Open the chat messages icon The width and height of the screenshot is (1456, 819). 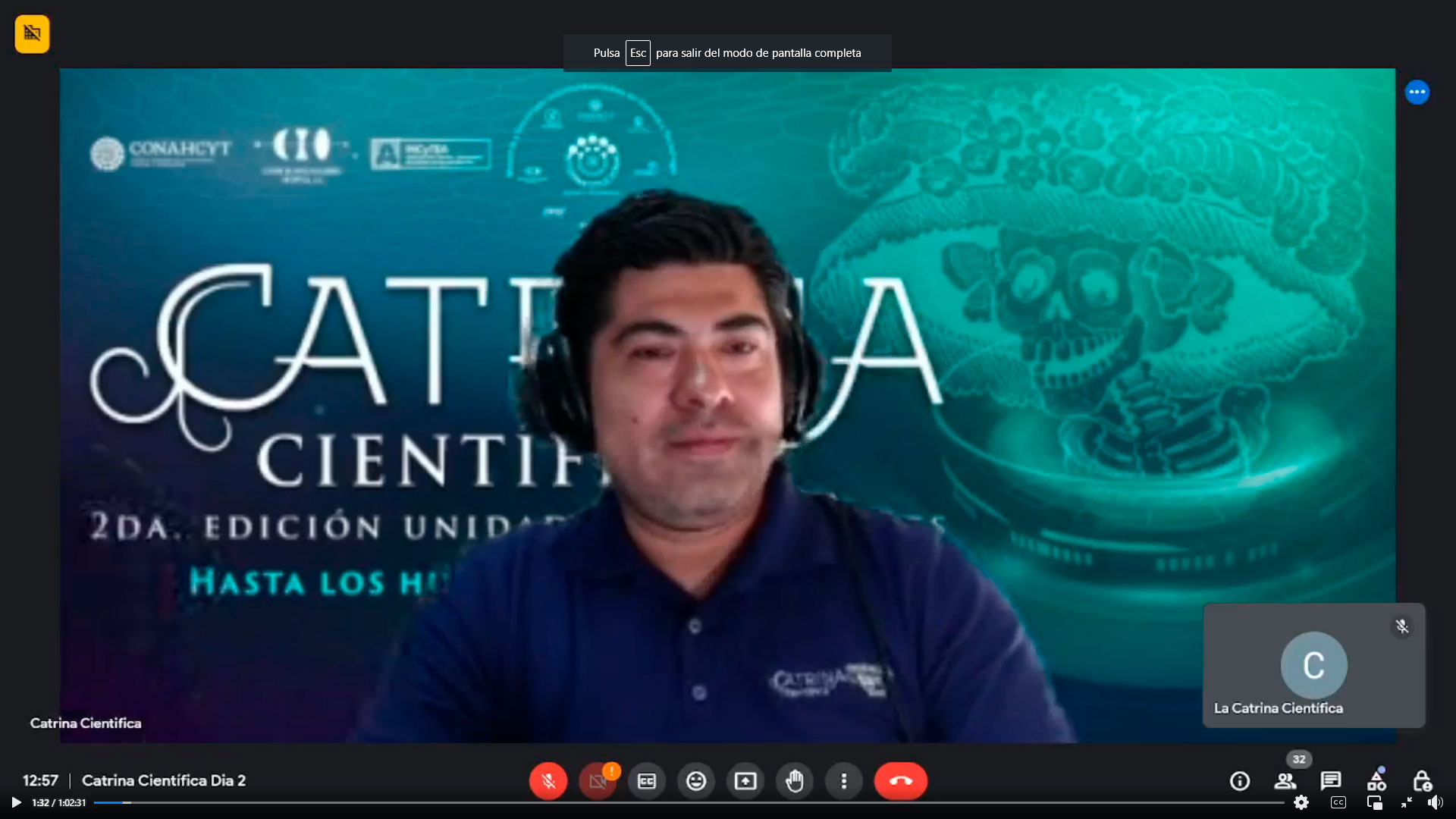[1331, 781]
